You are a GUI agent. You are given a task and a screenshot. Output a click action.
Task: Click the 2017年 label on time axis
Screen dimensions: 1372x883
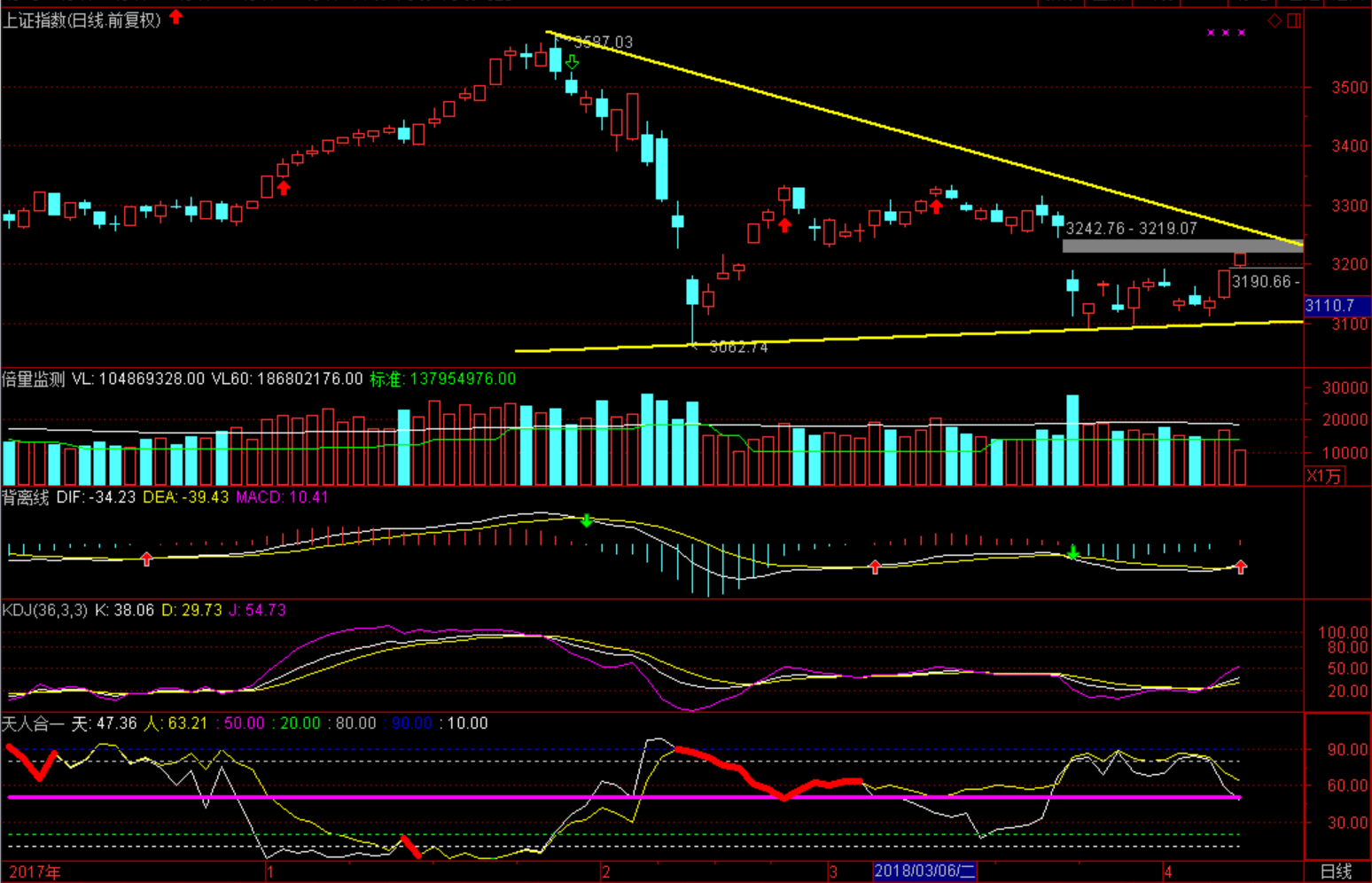tap(35, 871)
